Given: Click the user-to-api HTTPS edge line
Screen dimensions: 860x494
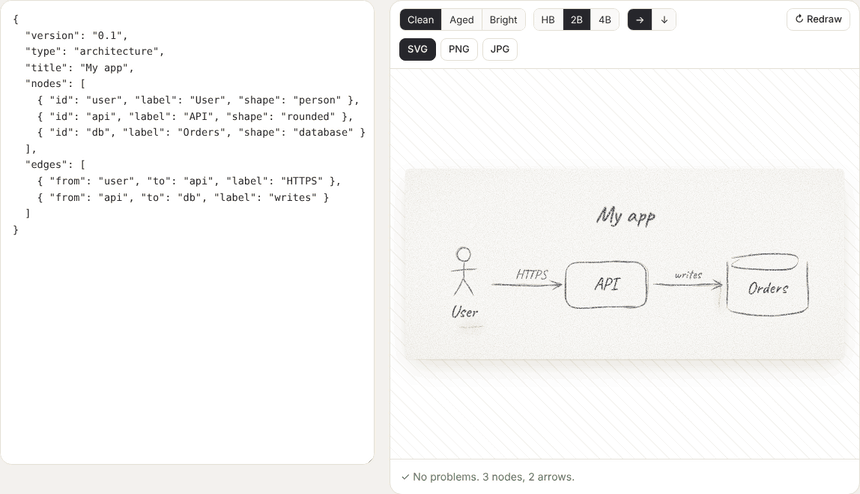Looking at the screenshot, I should click(189, 181).
